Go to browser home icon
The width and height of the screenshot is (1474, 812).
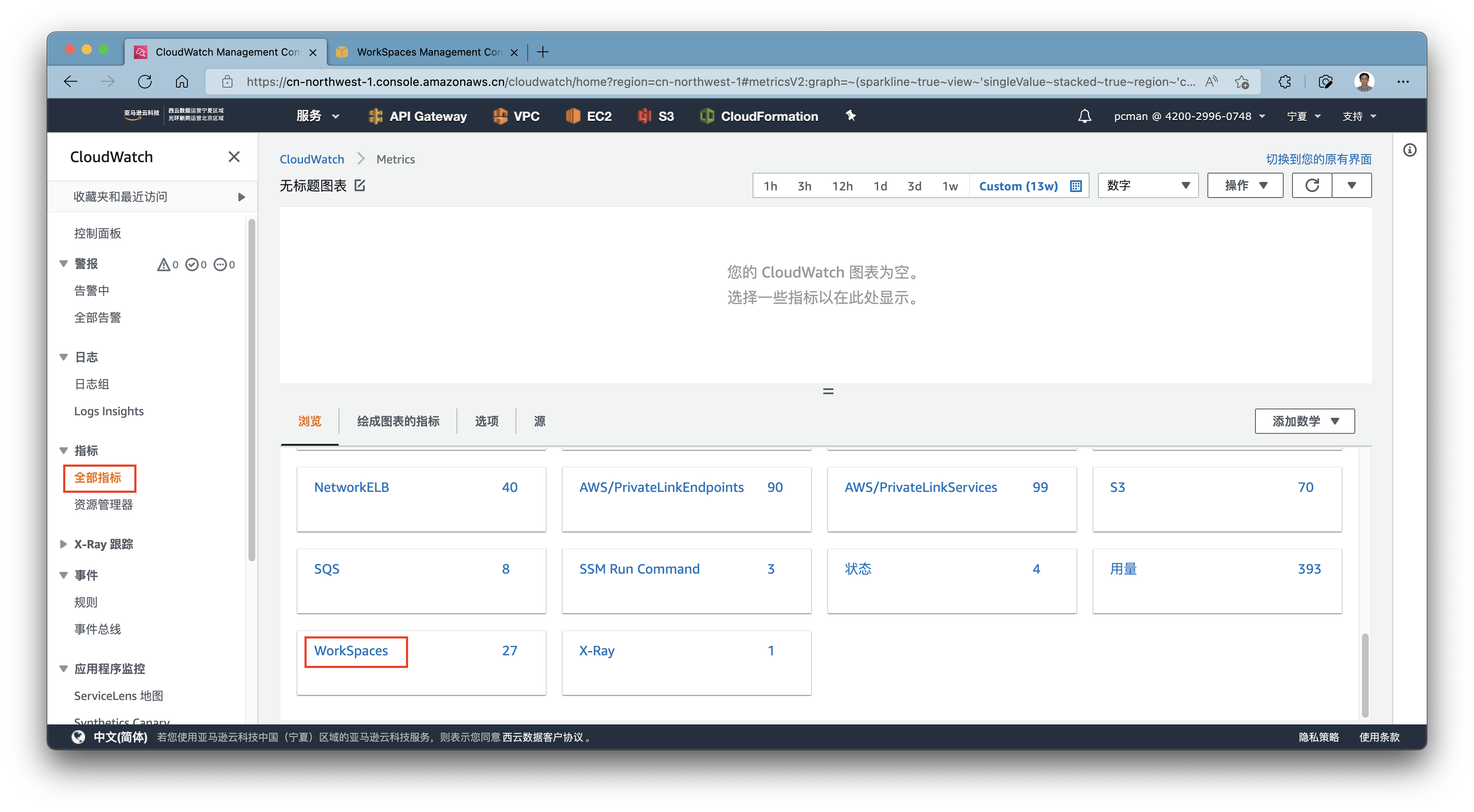[x=182, y=82]
